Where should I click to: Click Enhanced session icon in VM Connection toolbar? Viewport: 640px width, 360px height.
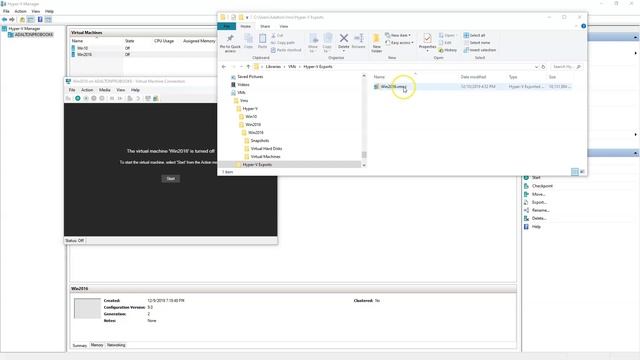(x=148, y=98)
